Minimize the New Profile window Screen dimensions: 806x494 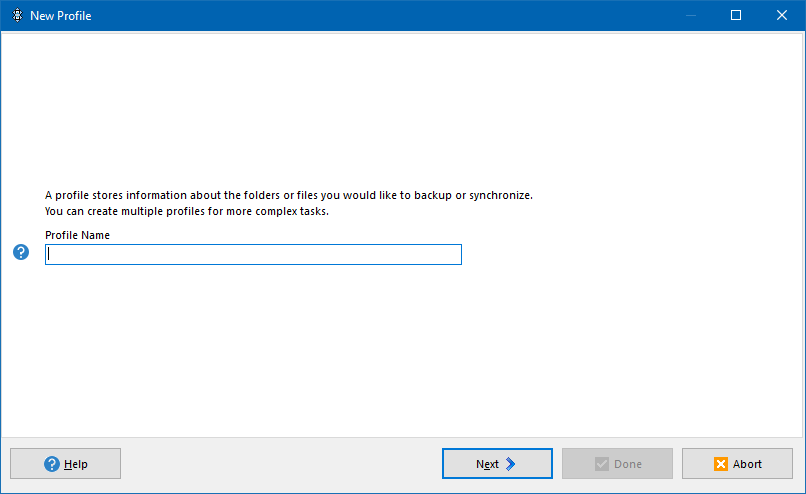pyautogui.click(x=690, y=15)
